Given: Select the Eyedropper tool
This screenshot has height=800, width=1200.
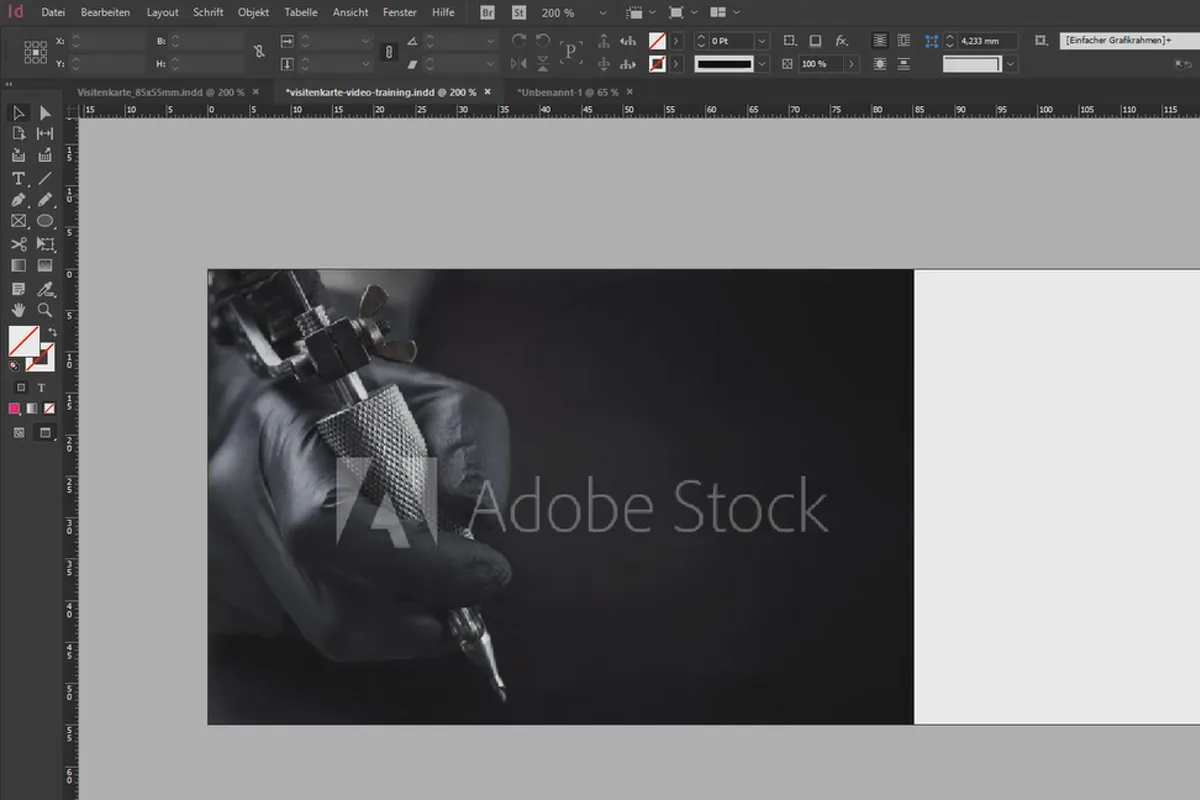Looking at the screenshot, I should pyautogui.click(x=45, y=289).
